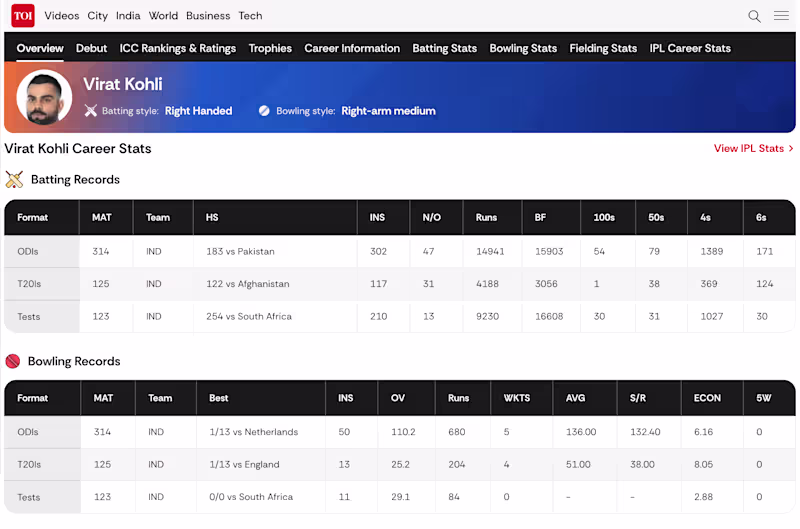Click Virat Kohli's profile photo
Viewport: 800px width, 529px height.
[44, 97]
